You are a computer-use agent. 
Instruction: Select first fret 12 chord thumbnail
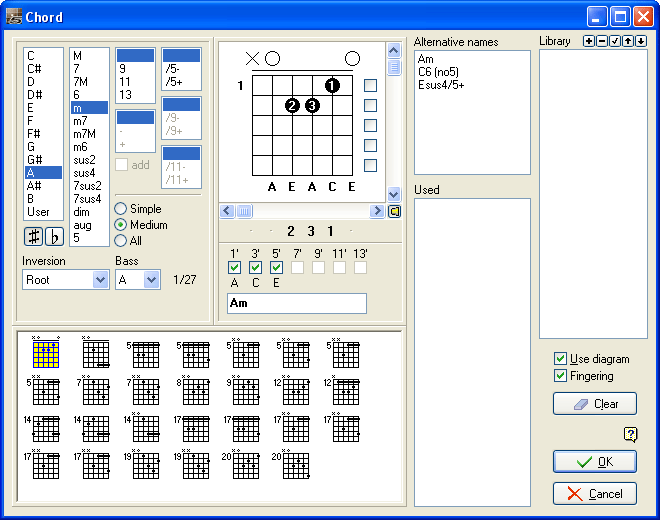(x=293, y=390)
